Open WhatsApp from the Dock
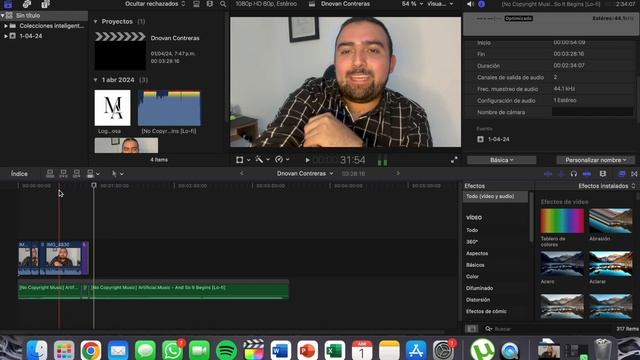 pyautogui.click(x=172, y=350)
